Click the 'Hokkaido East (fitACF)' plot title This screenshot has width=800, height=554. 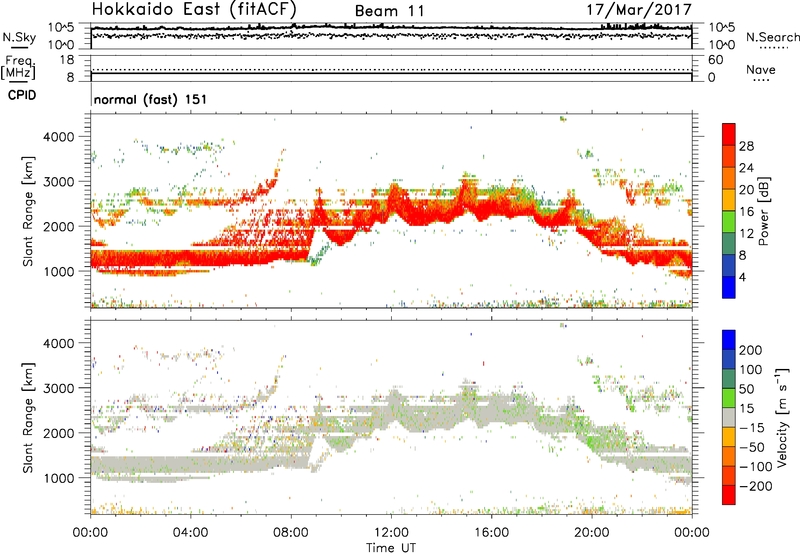click(194, 9)
